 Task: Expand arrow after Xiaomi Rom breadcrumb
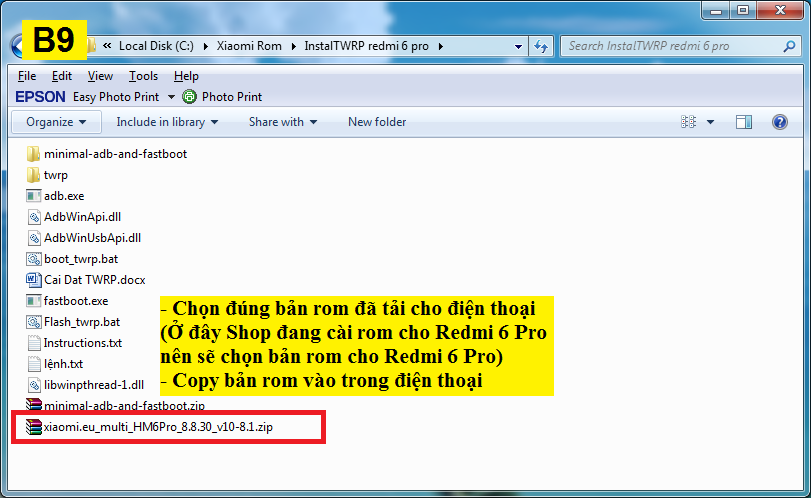pyautogui.click(x=293, y=47)
